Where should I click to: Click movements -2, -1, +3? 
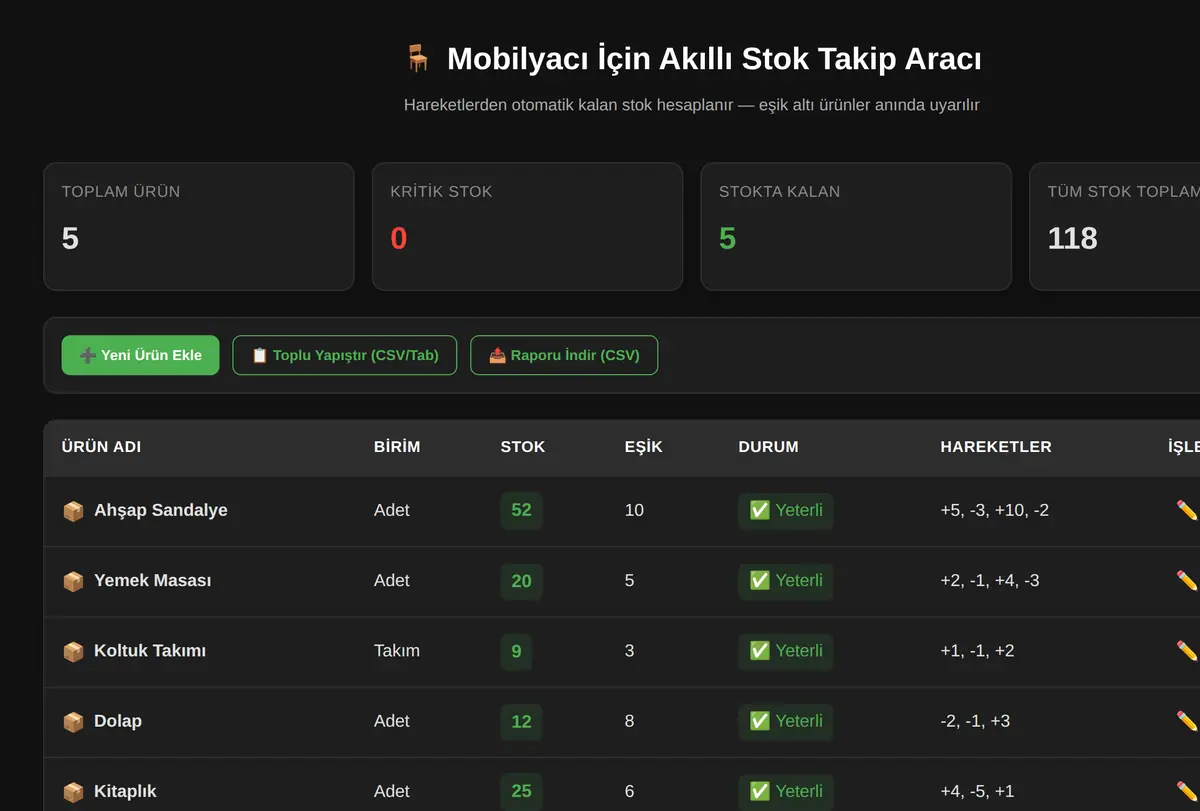[975, 720]
